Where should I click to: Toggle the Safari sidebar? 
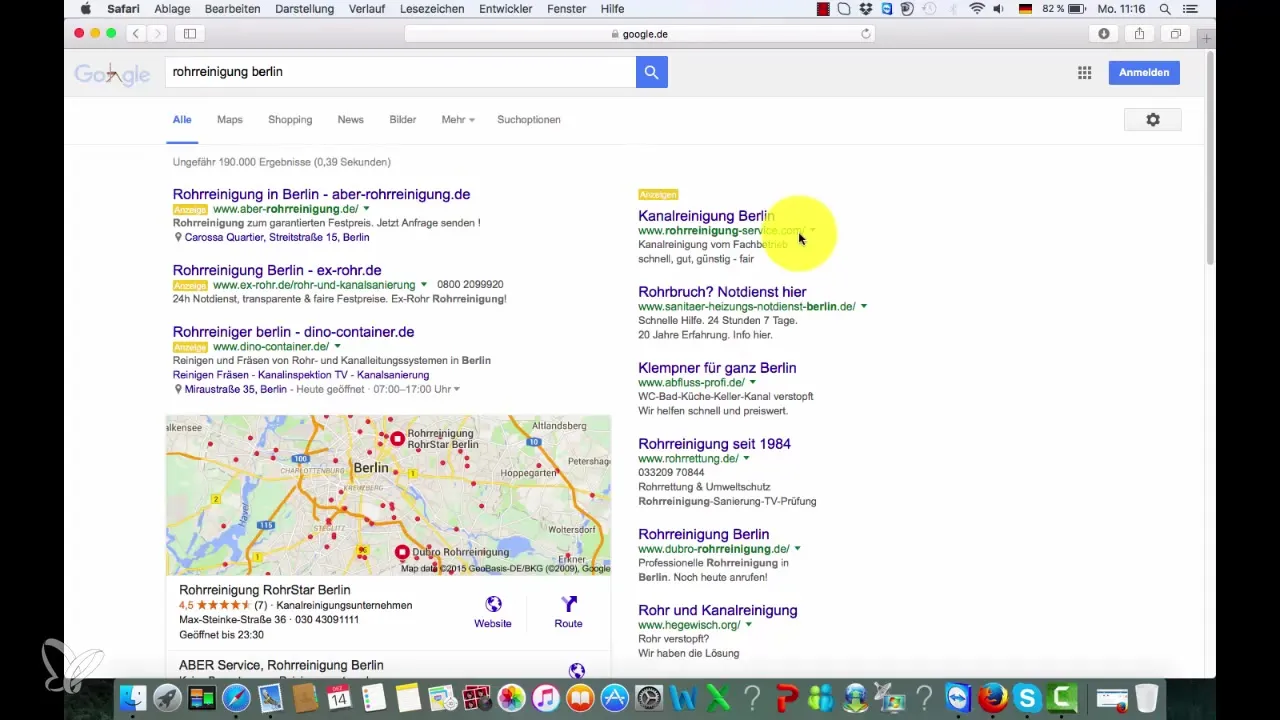point(189,33)
